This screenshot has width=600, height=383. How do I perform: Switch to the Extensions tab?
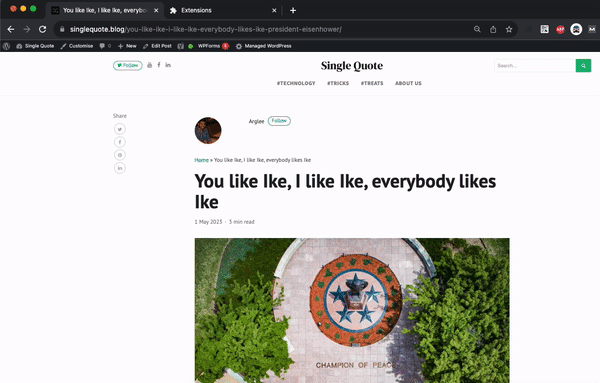point(222,10)
